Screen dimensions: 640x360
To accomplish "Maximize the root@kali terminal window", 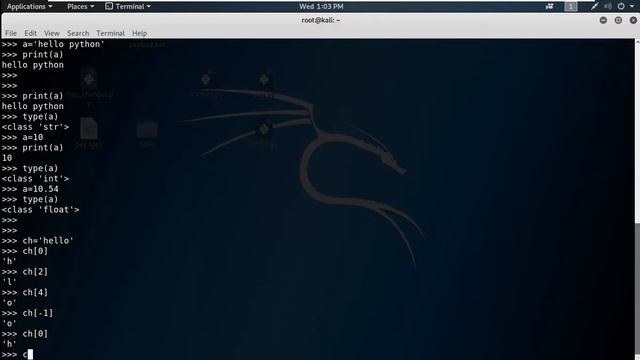I will (x=618, y=20).
